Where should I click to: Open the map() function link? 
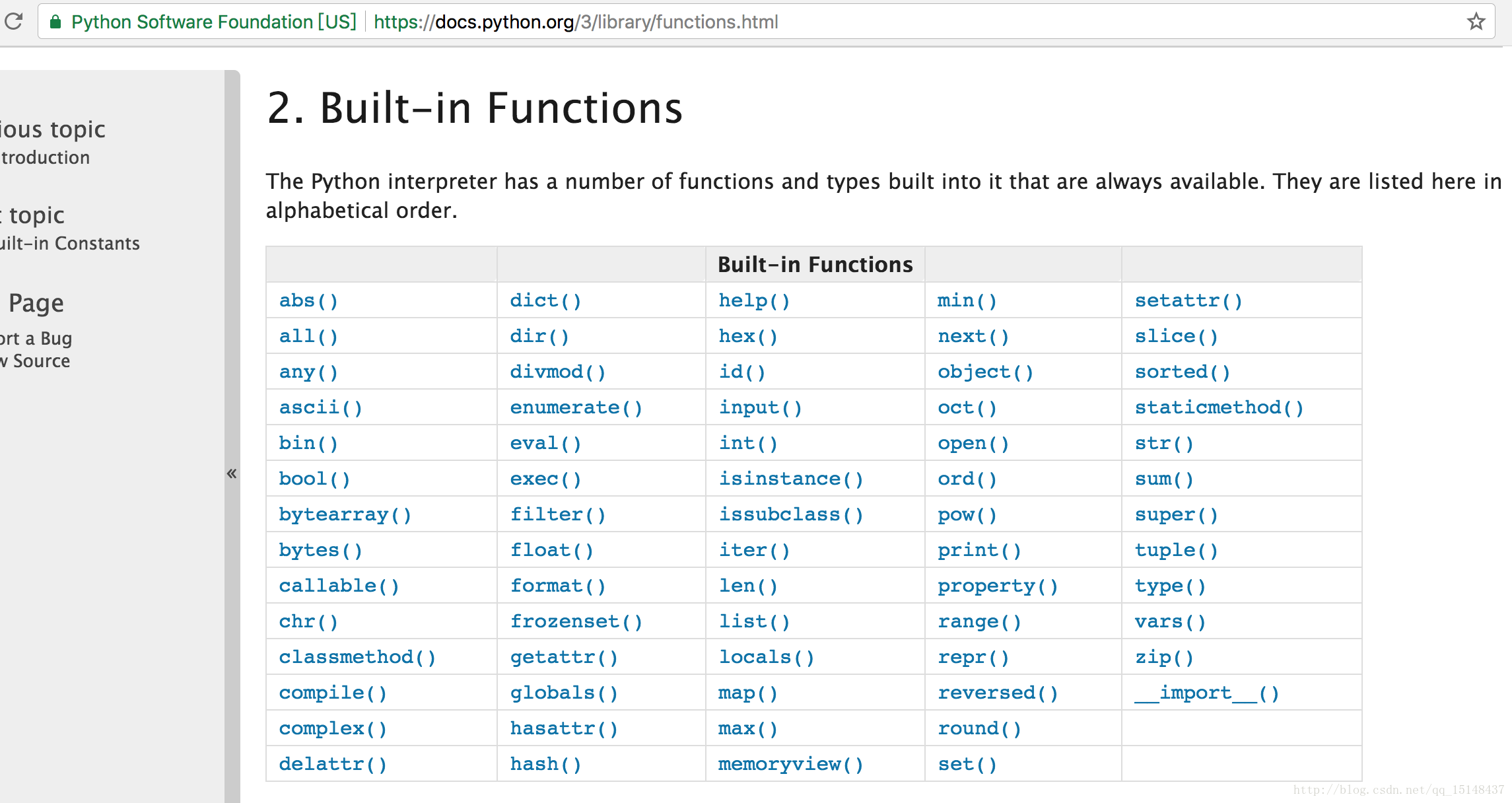[x=748, y=693]
